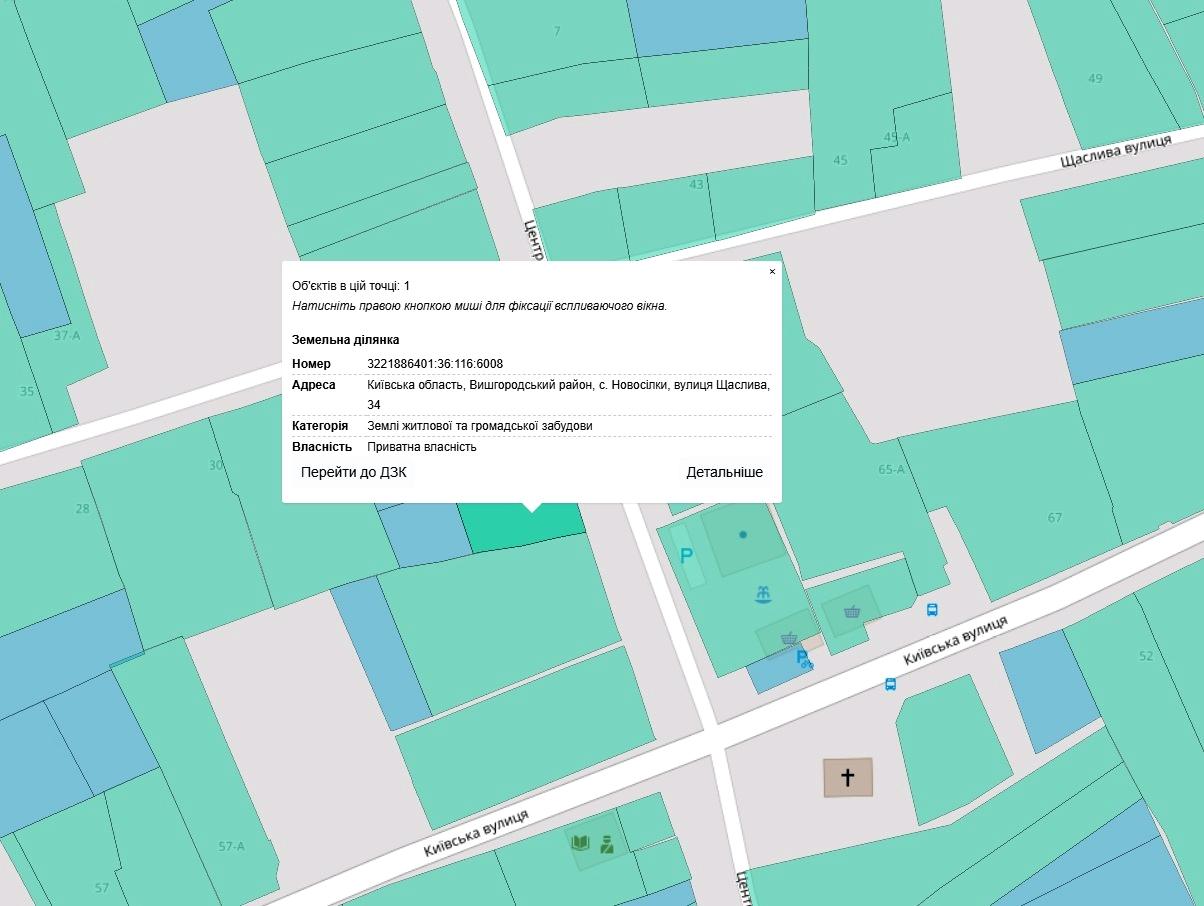Click the church cross icon
Image resolution: width=1204 pixels, height=906 pixels.
pos(848,777)
